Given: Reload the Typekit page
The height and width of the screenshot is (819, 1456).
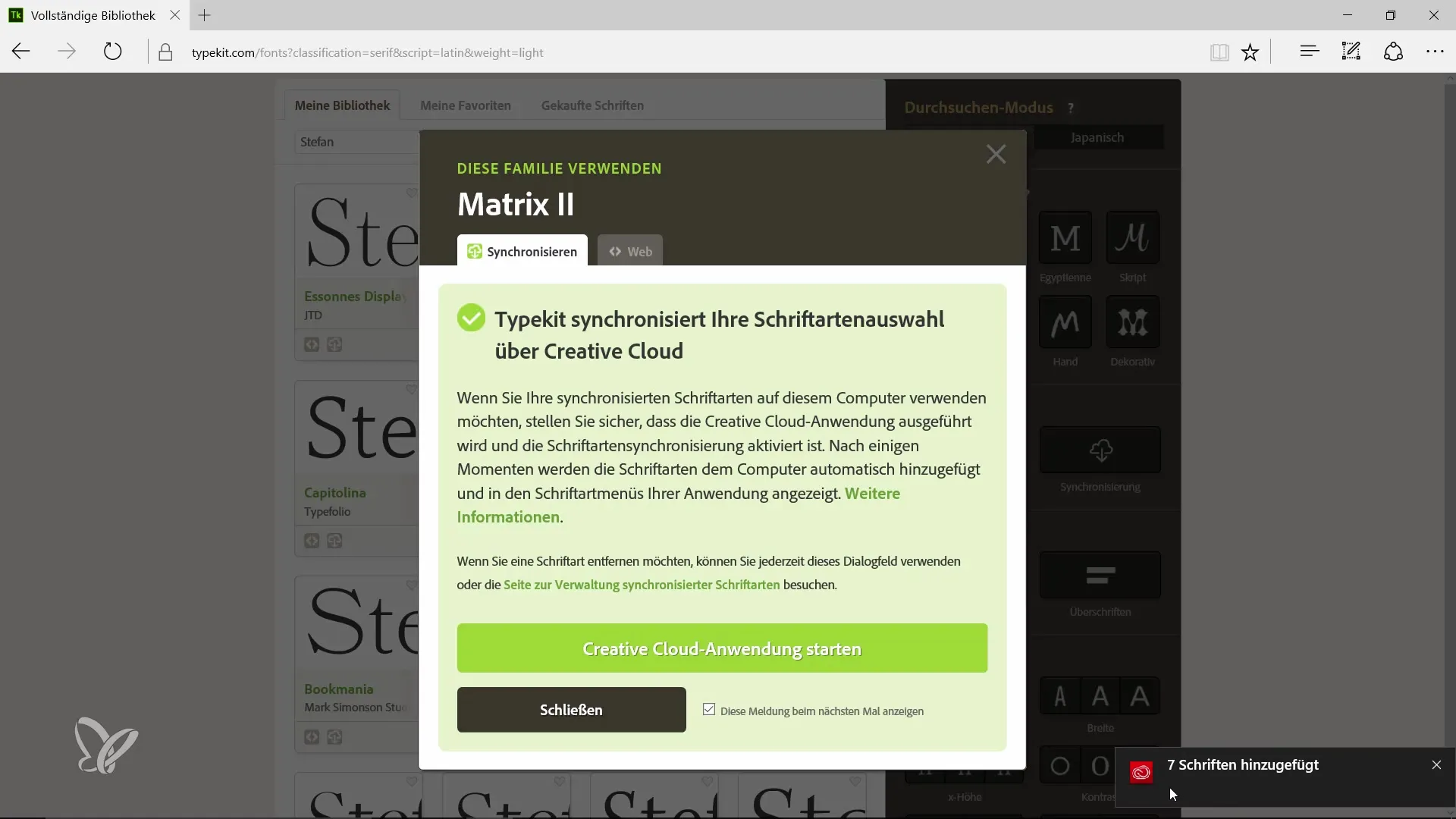Looking at the screenshot, I should pos(112,52).
